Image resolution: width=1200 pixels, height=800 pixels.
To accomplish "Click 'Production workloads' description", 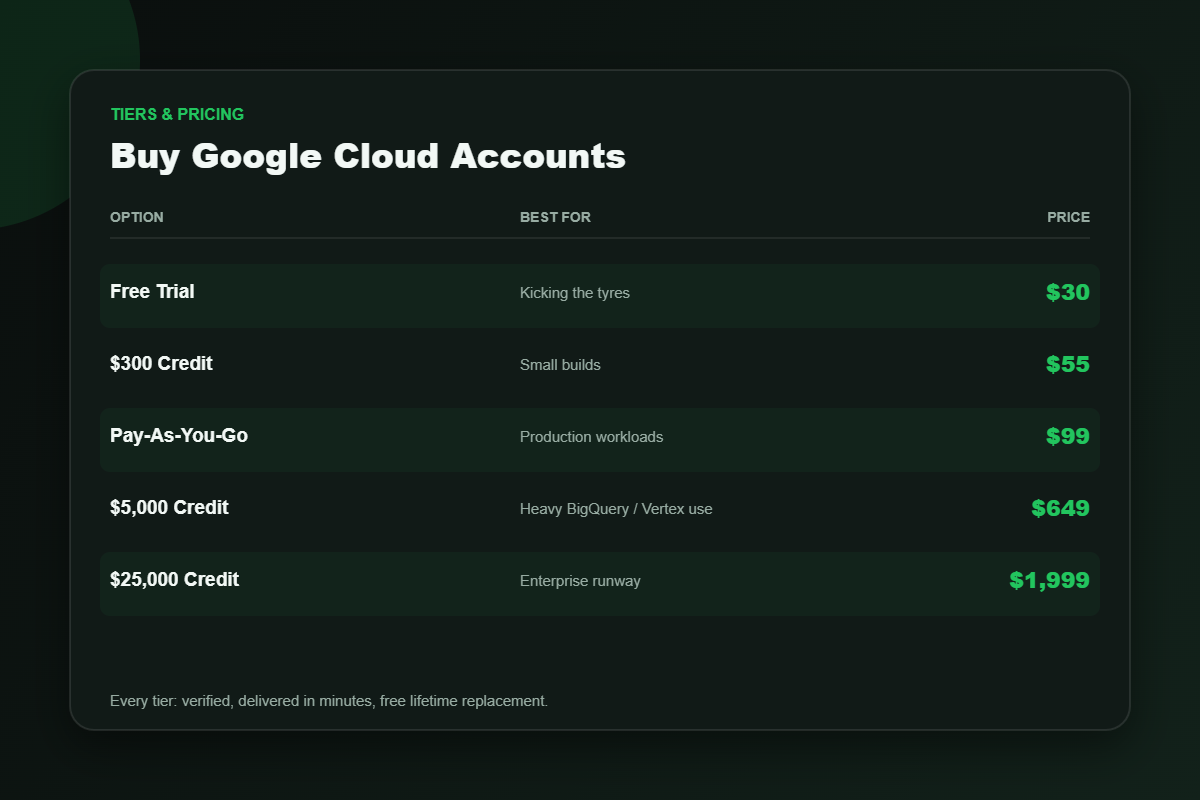I will pos(592,437).
